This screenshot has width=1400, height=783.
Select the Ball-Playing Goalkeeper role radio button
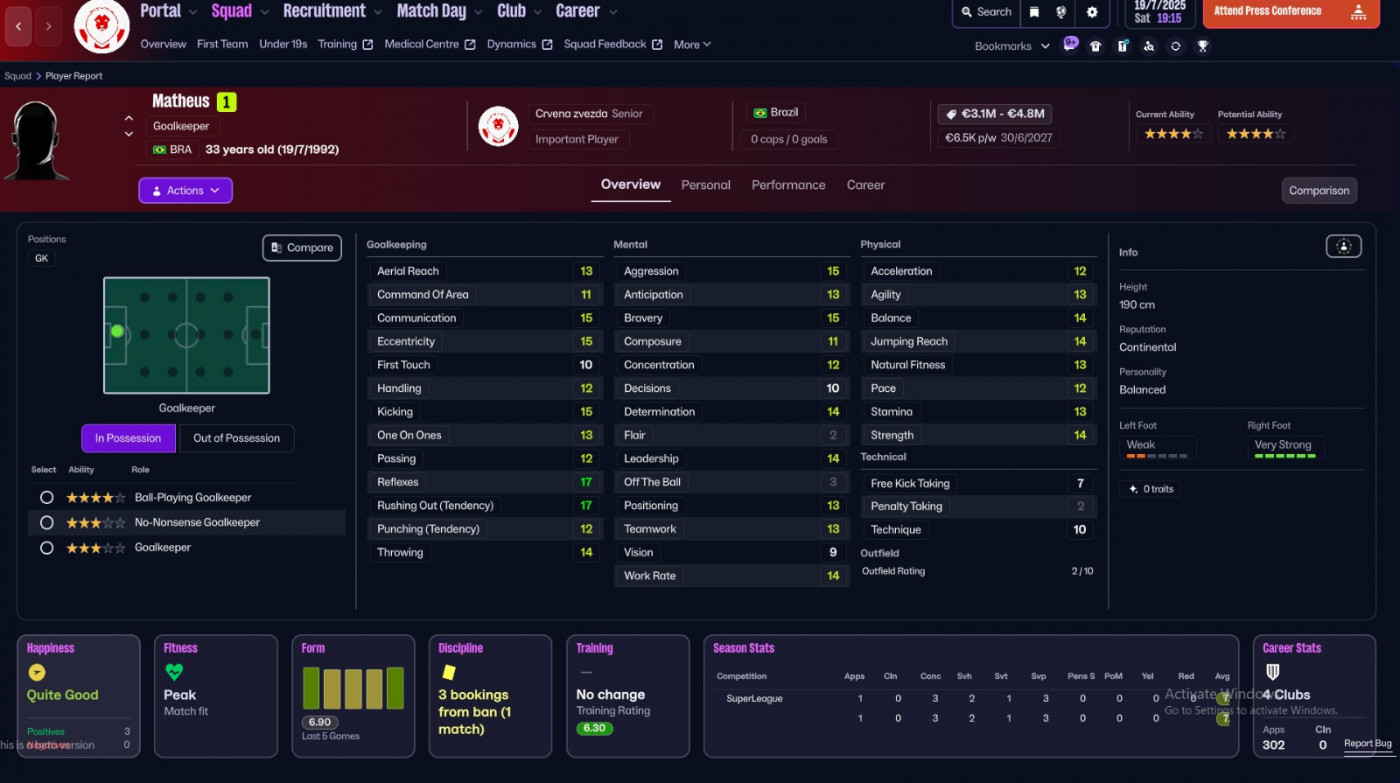coord(46,497)
